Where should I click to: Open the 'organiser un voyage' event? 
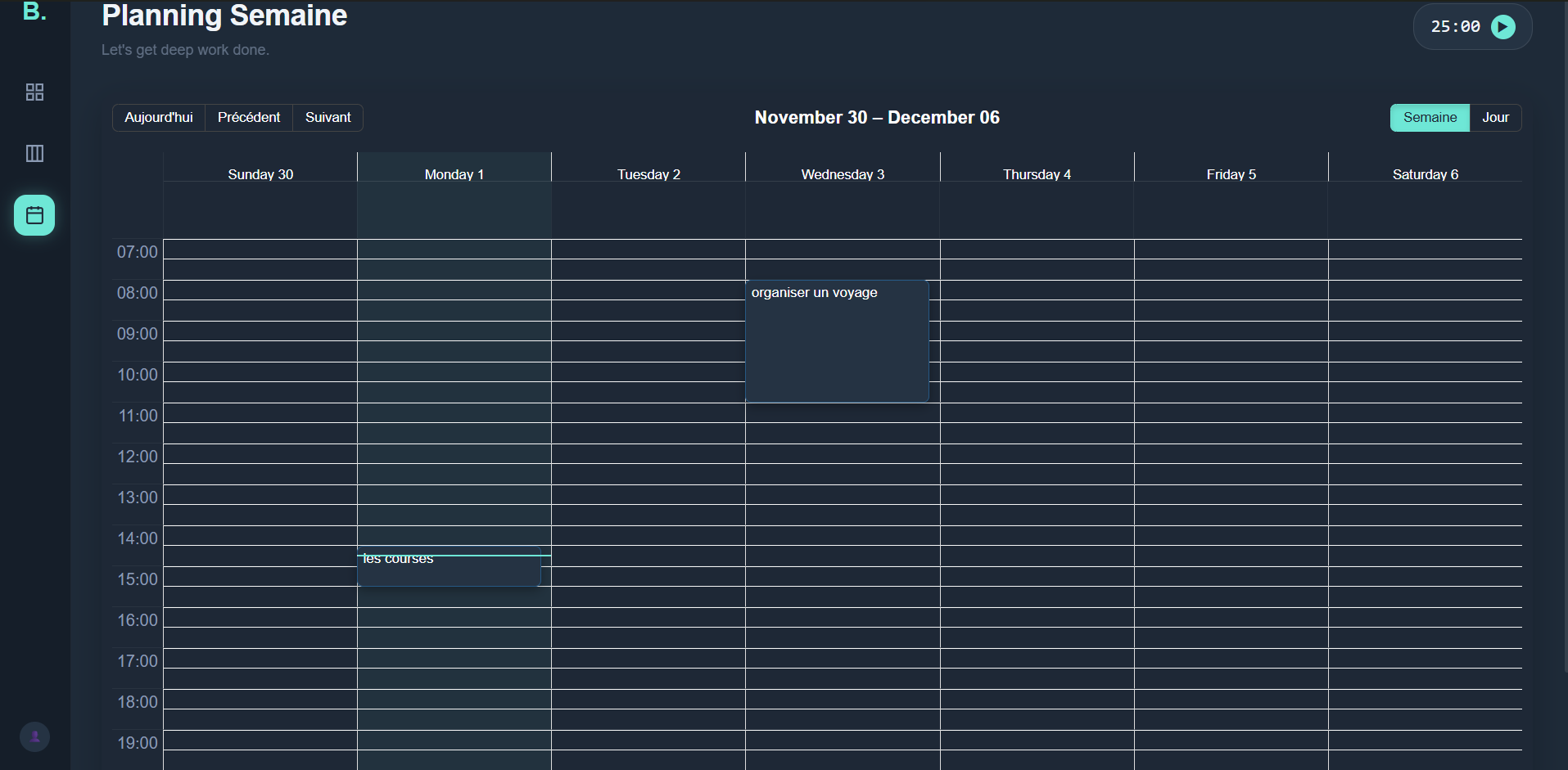[836, 341]
